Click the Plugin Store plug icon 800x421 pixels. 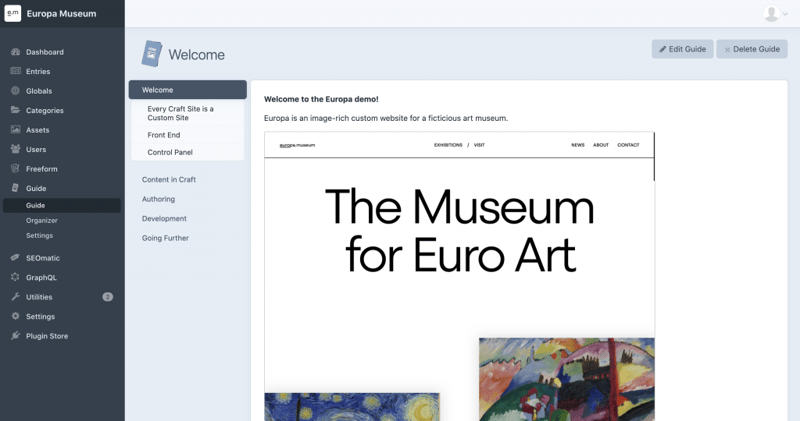pos(15,336)
